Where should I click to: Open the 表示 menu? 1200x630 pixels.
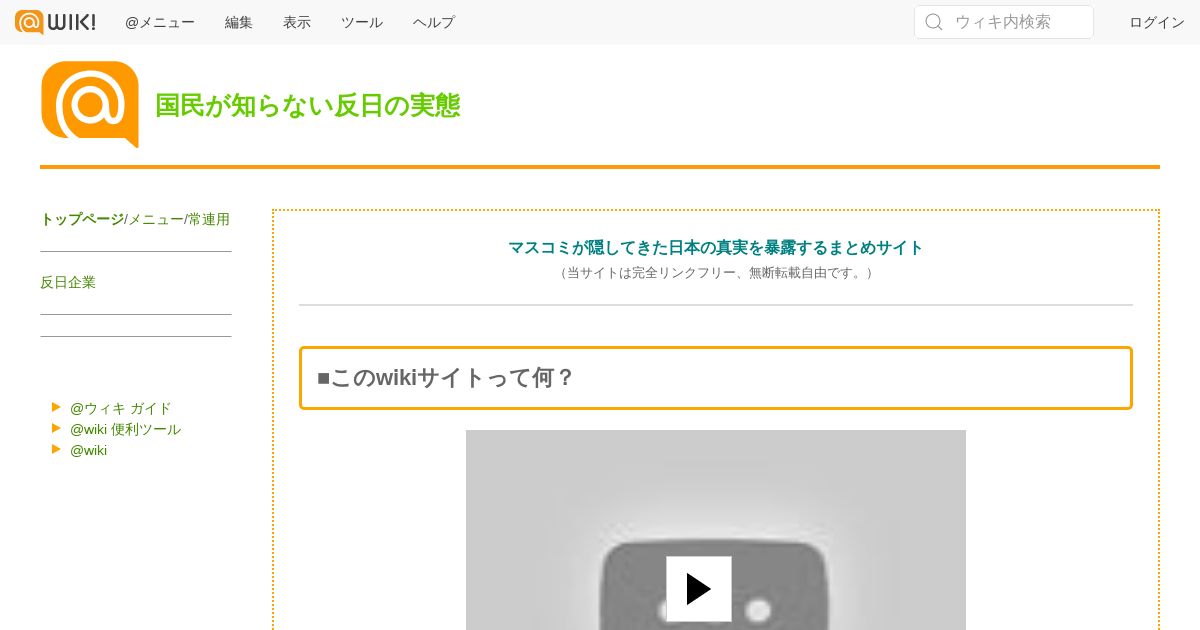[x=297, y=22]
